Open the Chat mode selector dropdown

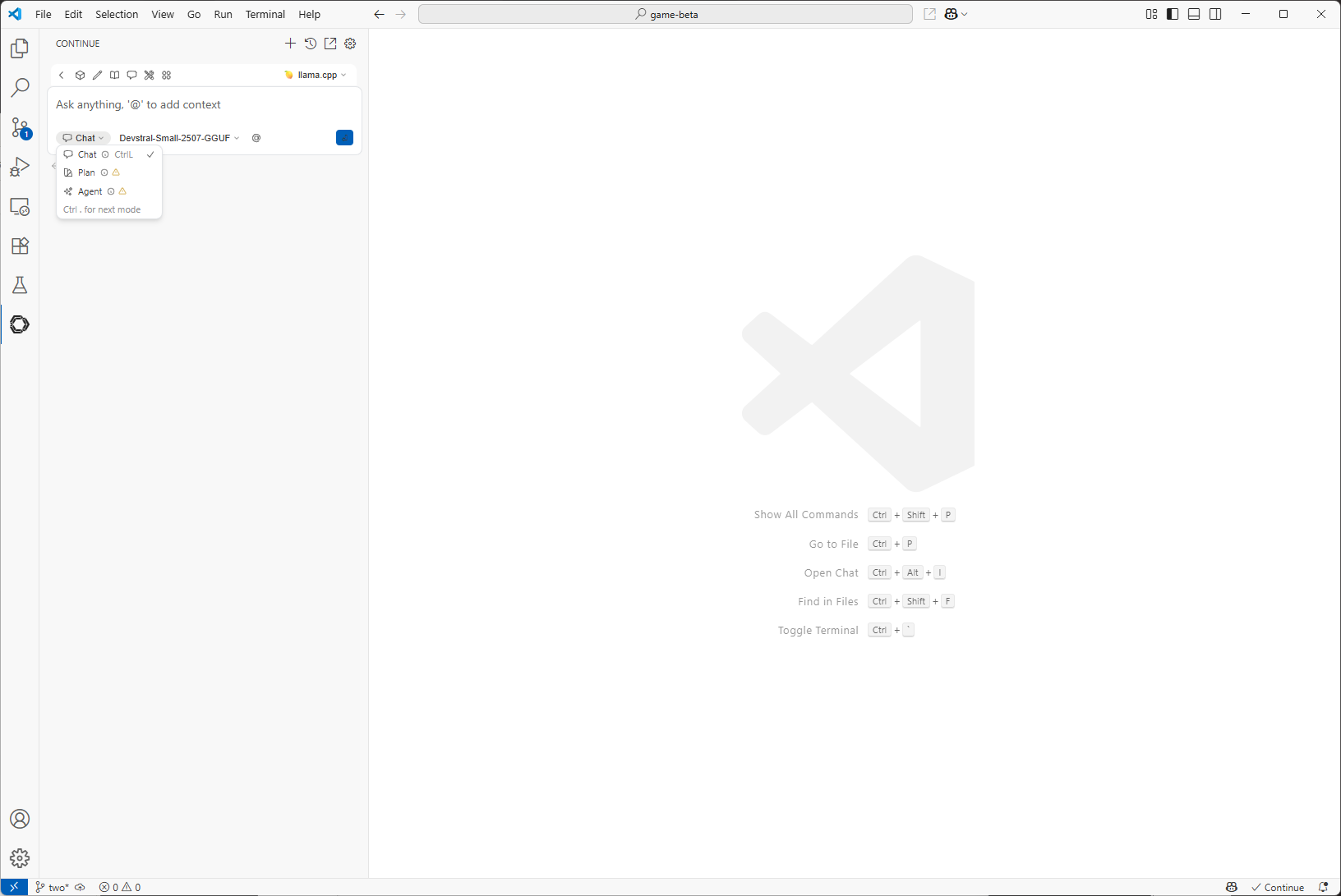click(x=84, y=138)
